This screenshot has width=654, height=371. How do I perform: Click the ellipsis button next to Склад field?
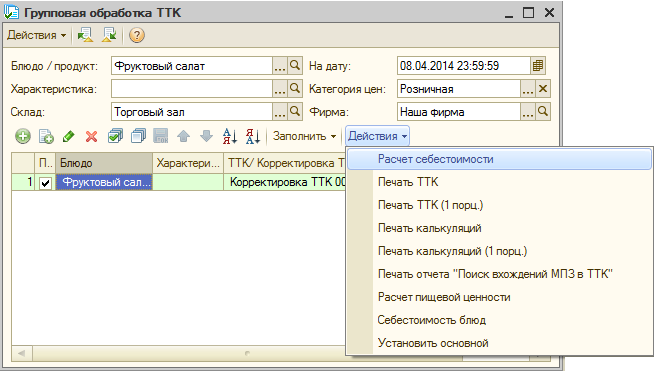(279, 112)
